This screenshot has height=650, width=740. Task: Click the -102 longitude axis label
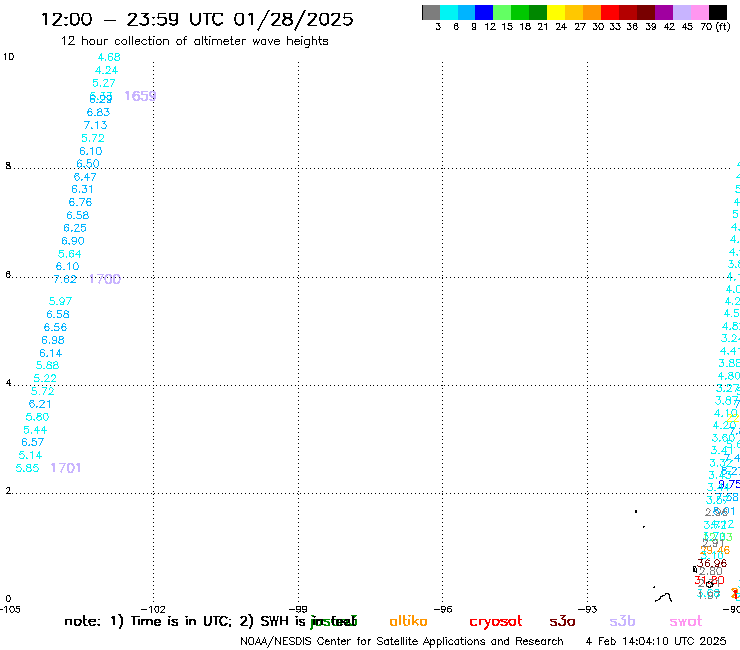coord(153,609)
